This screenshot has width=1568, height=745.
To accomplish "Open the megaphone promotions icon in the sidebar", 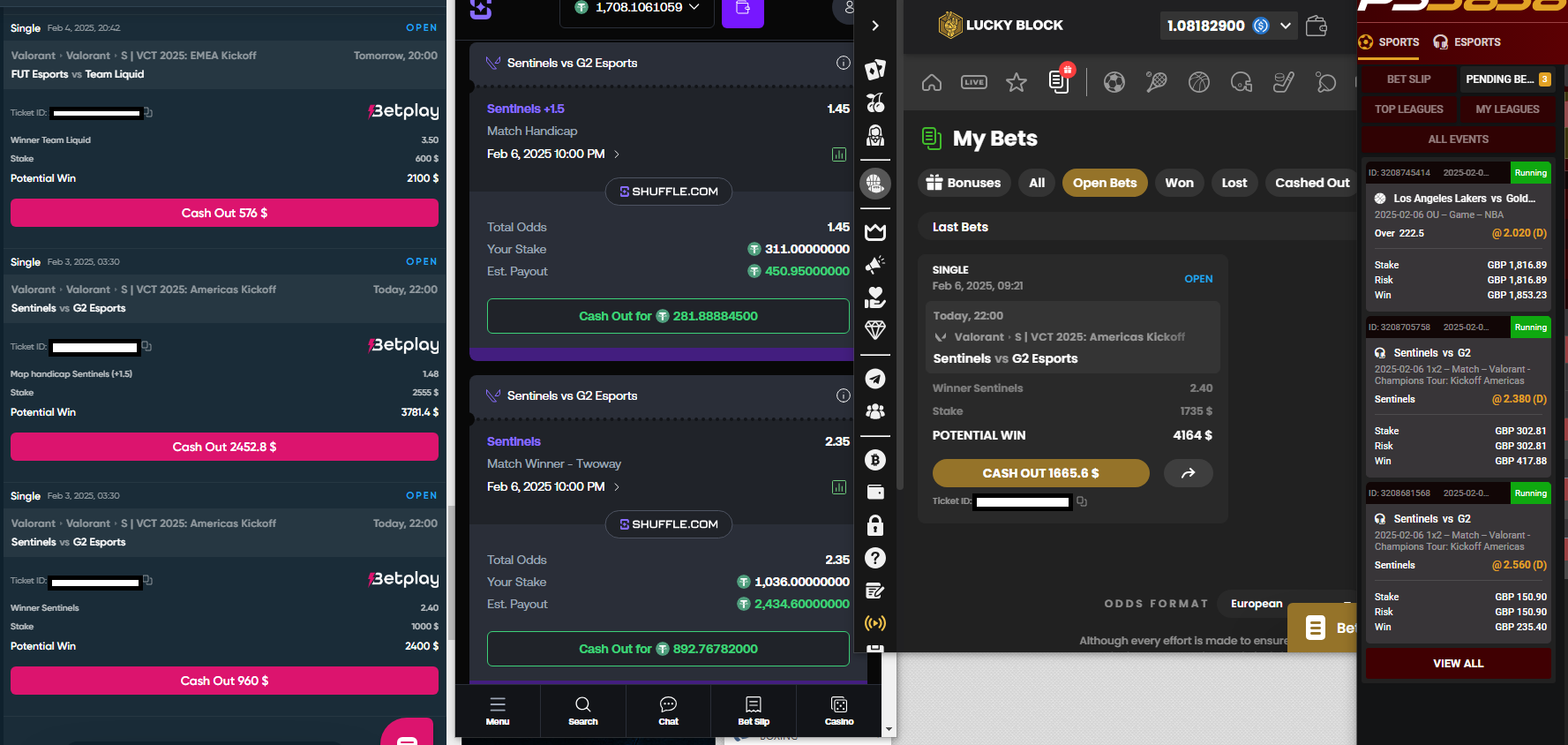I will (x=874, y=265).
